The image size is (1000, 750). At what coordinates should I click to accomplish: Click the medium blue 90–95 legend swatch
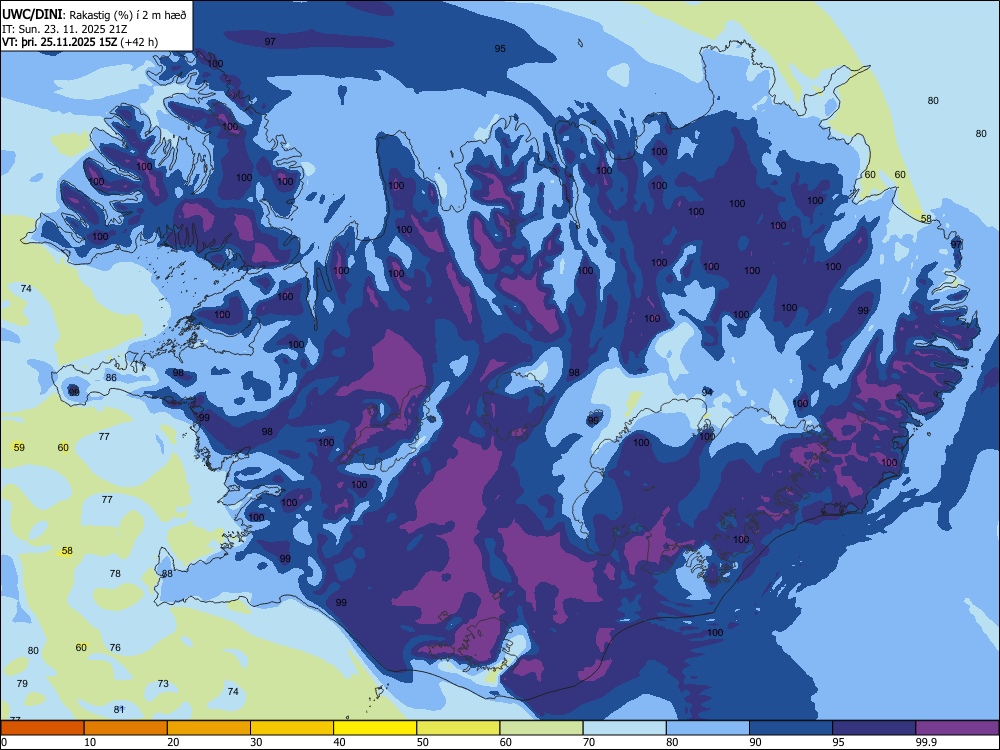[791, 728]
